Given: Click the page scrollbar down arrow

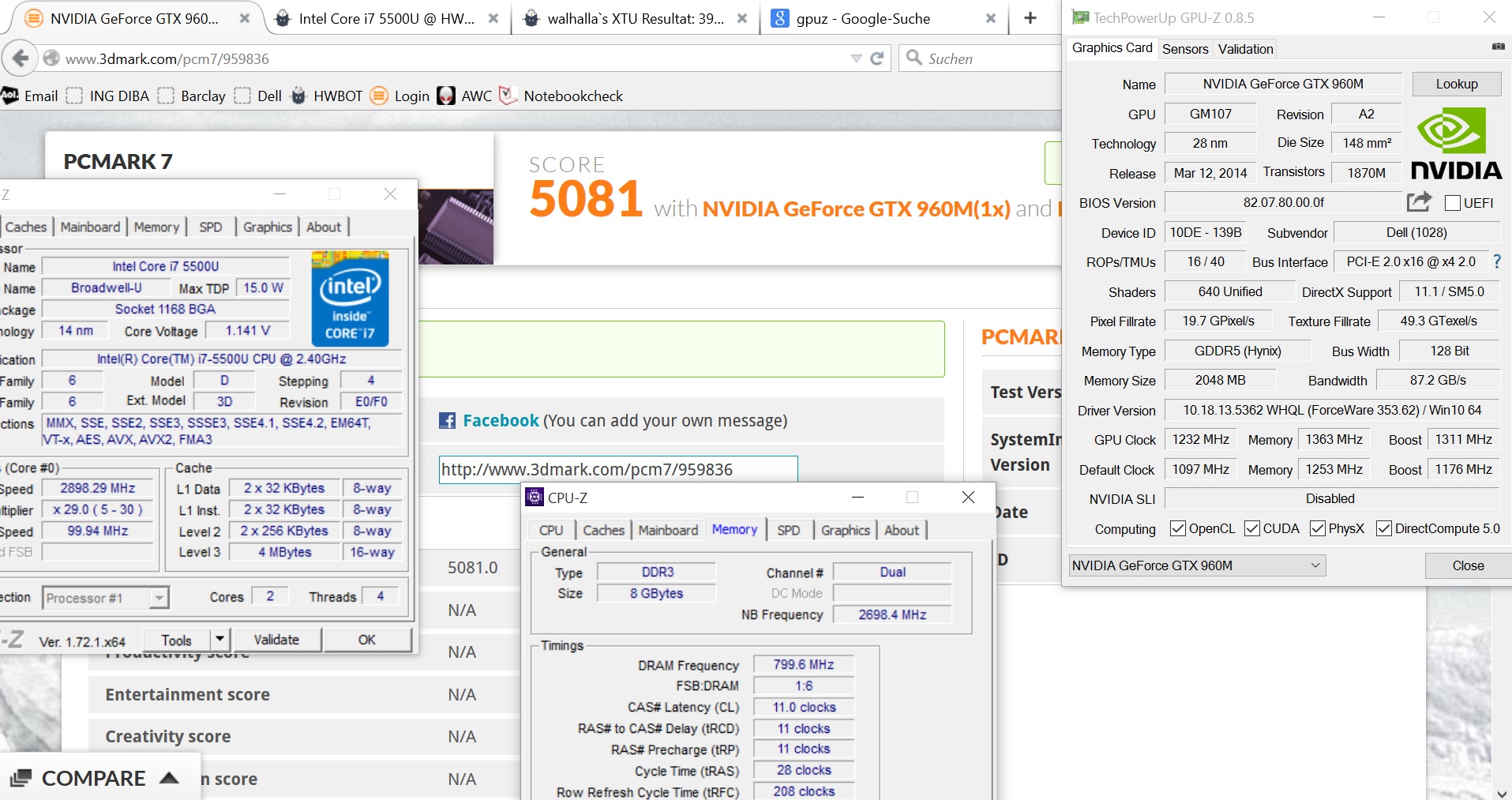Looking at the screenshot, I should 1501,793.
